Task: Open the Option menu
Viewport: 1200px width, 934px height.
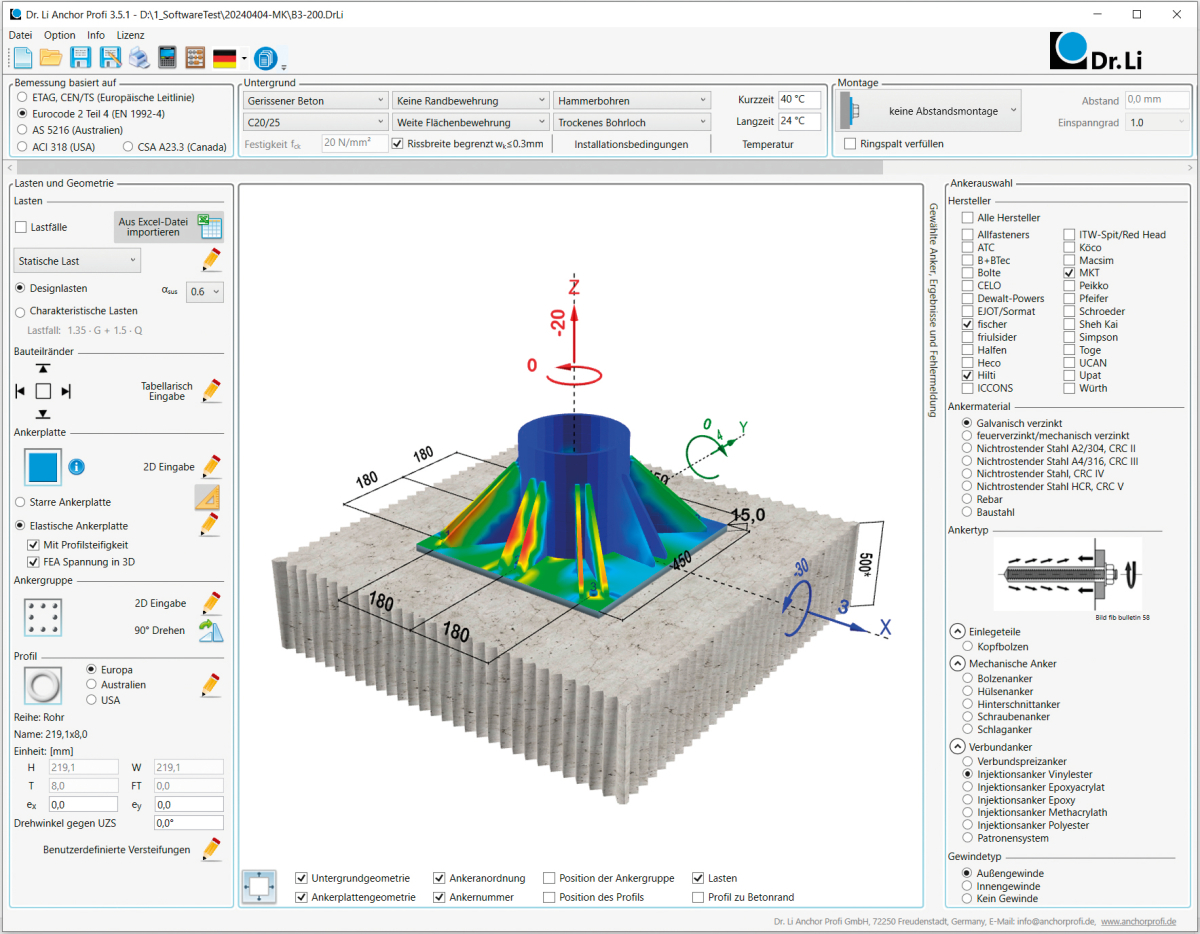Action: [60, 35]
